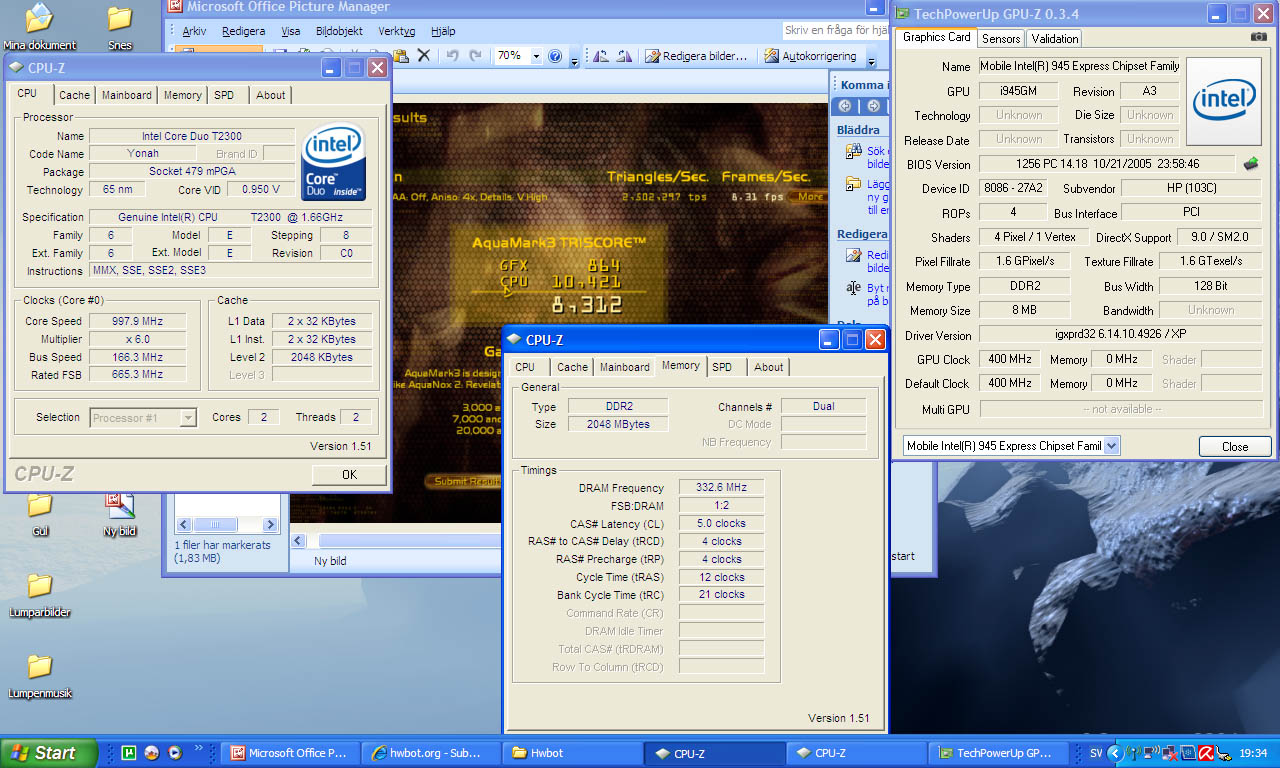The width and height of the screenshot is (1280, 768).
Task: Click Autokorrigering toolbar button
Action: [x=810, y=56]
